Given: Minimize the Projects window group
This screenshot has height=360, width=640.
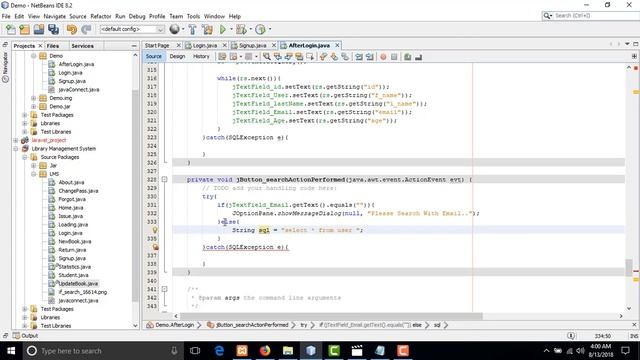Looking at the screenshot, I should tap(134, 46).
